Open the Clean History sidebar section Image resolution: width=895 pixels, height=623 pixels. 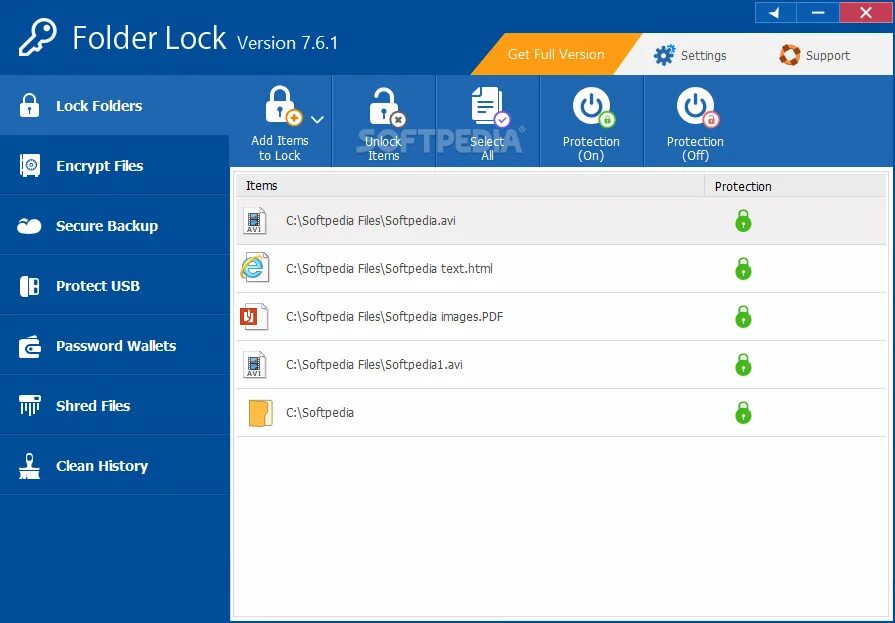tap(114, 465)
